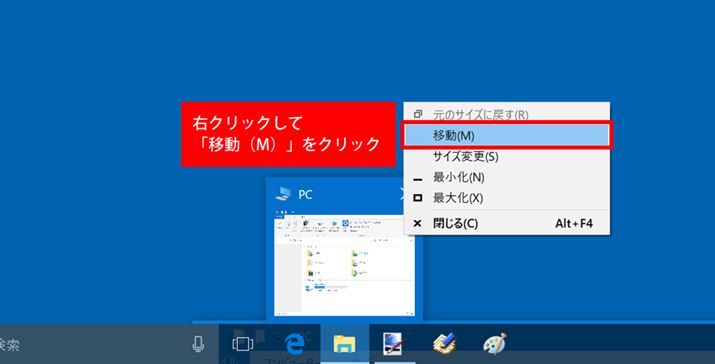Open the PC window thumbnail preview
715x364 pixels.
click(x=344, y=265)
